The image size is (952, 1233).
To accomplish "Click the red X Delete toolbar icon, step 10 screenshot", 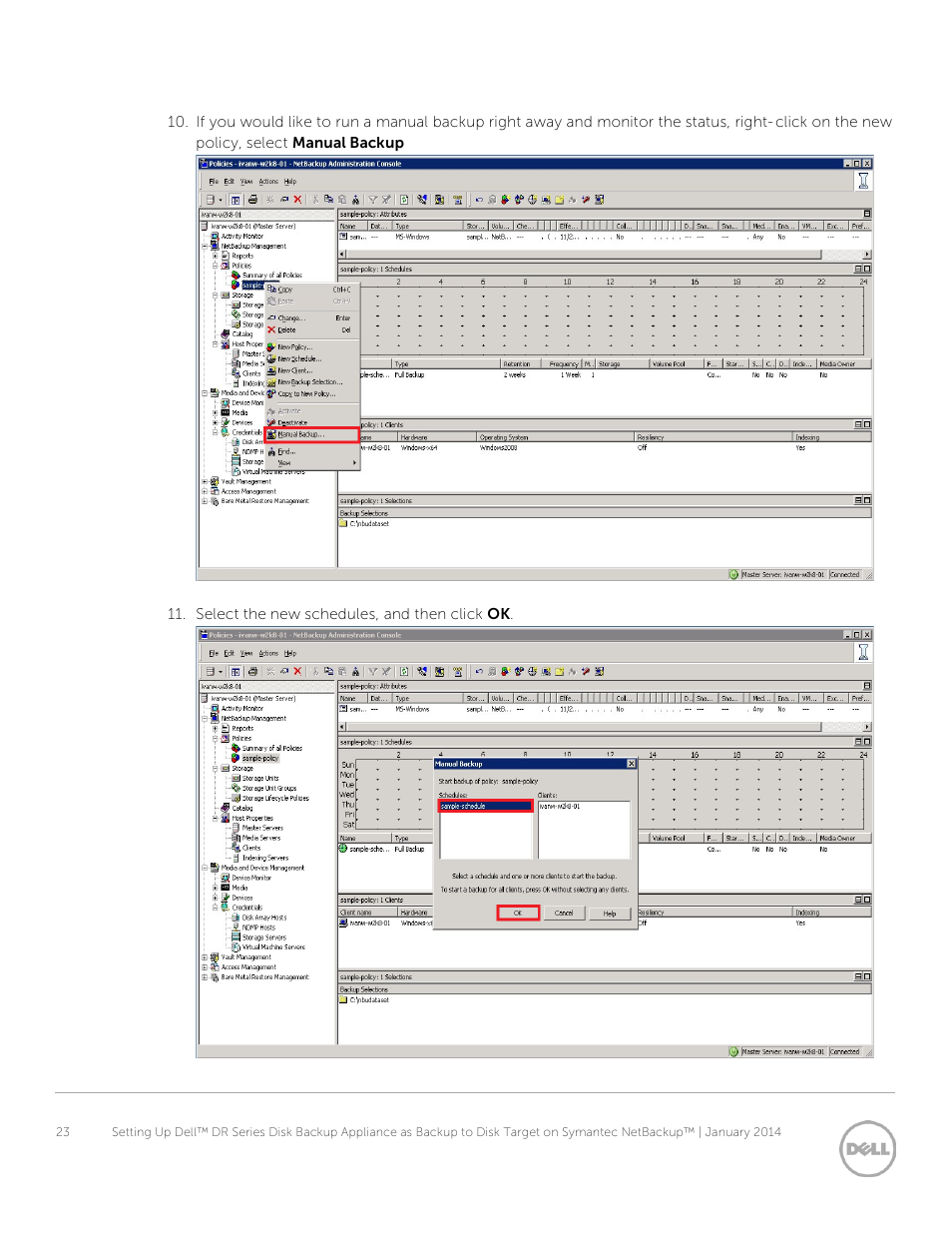I will click(297, 200).
